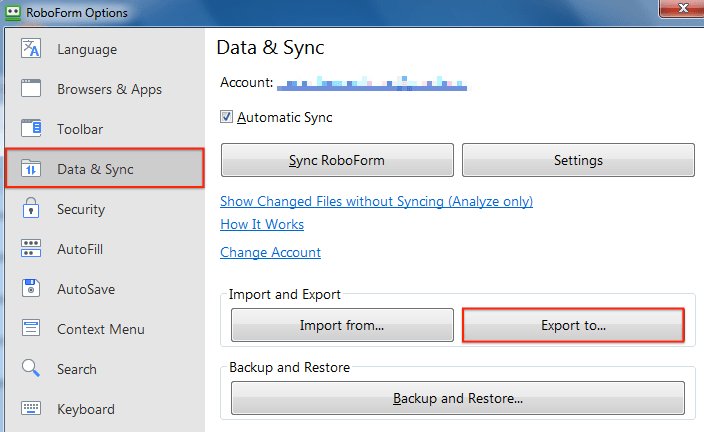
Task: Open the Search options page
Action: 105,368
